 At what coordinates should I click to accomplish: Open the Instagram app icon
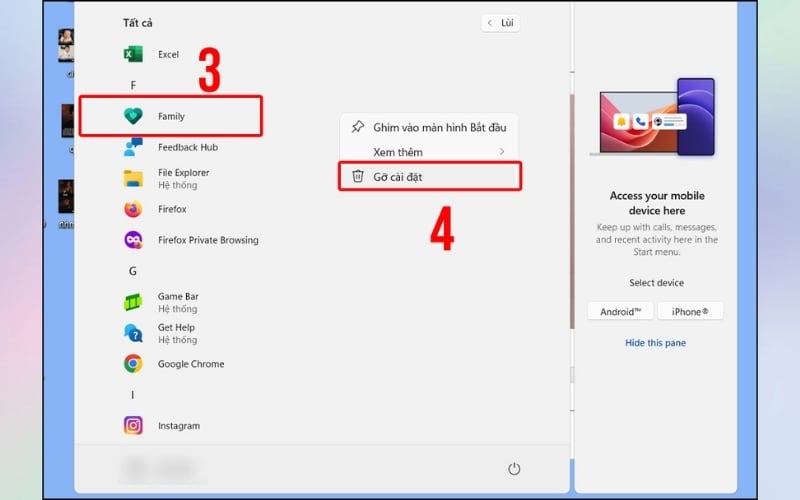point(133,426)
